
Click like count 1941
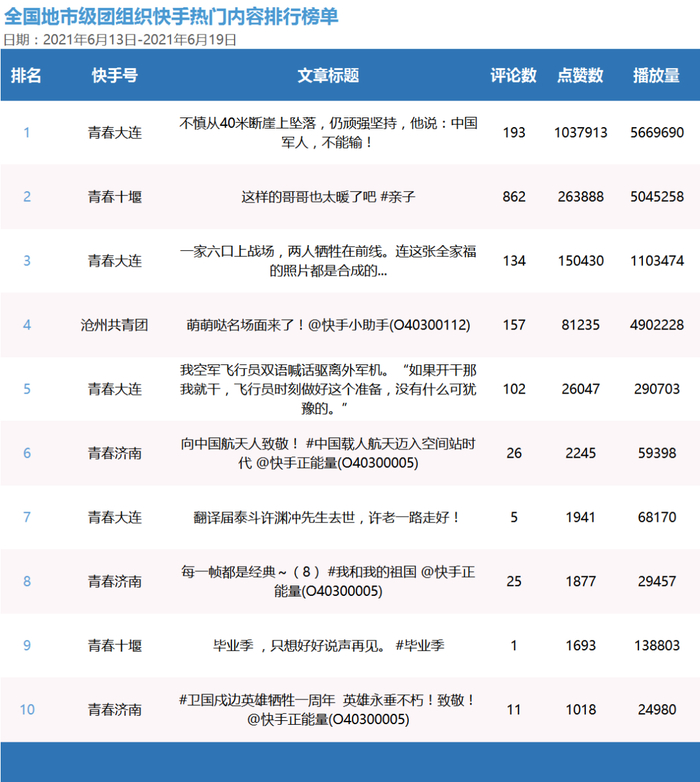(580, 517)
